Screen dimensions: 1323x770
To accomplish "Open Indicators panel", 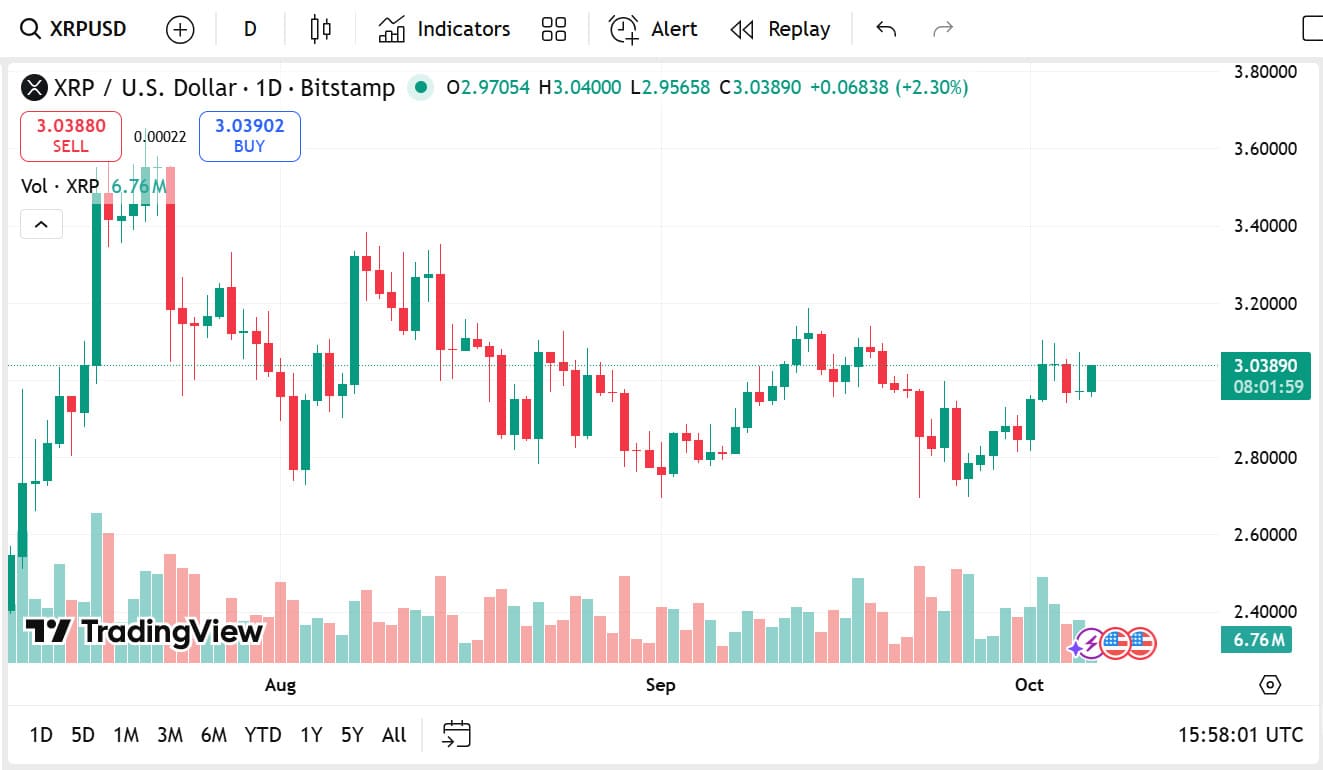I will (x=444, y=29).
